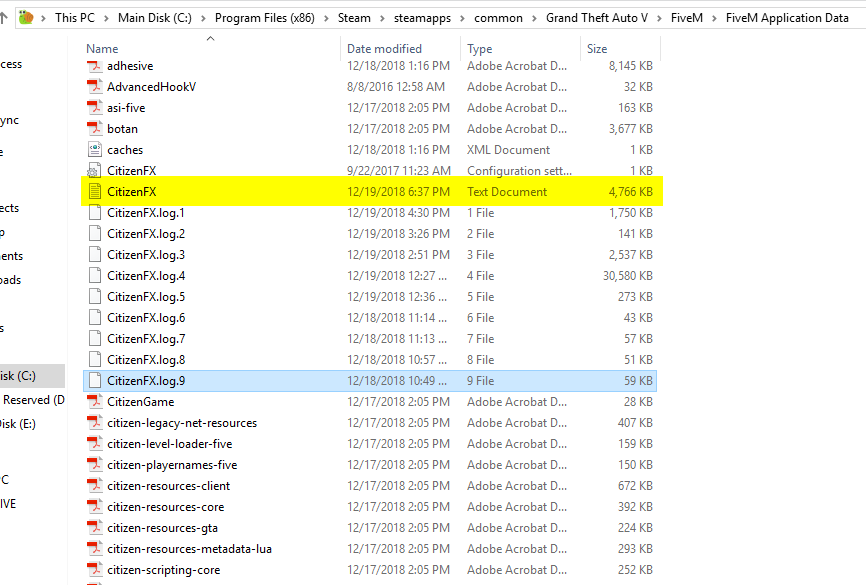The width and height of the screenshot is (866, 585).
Task: Click the Text Document type cell
Action: tap(506, 192)
